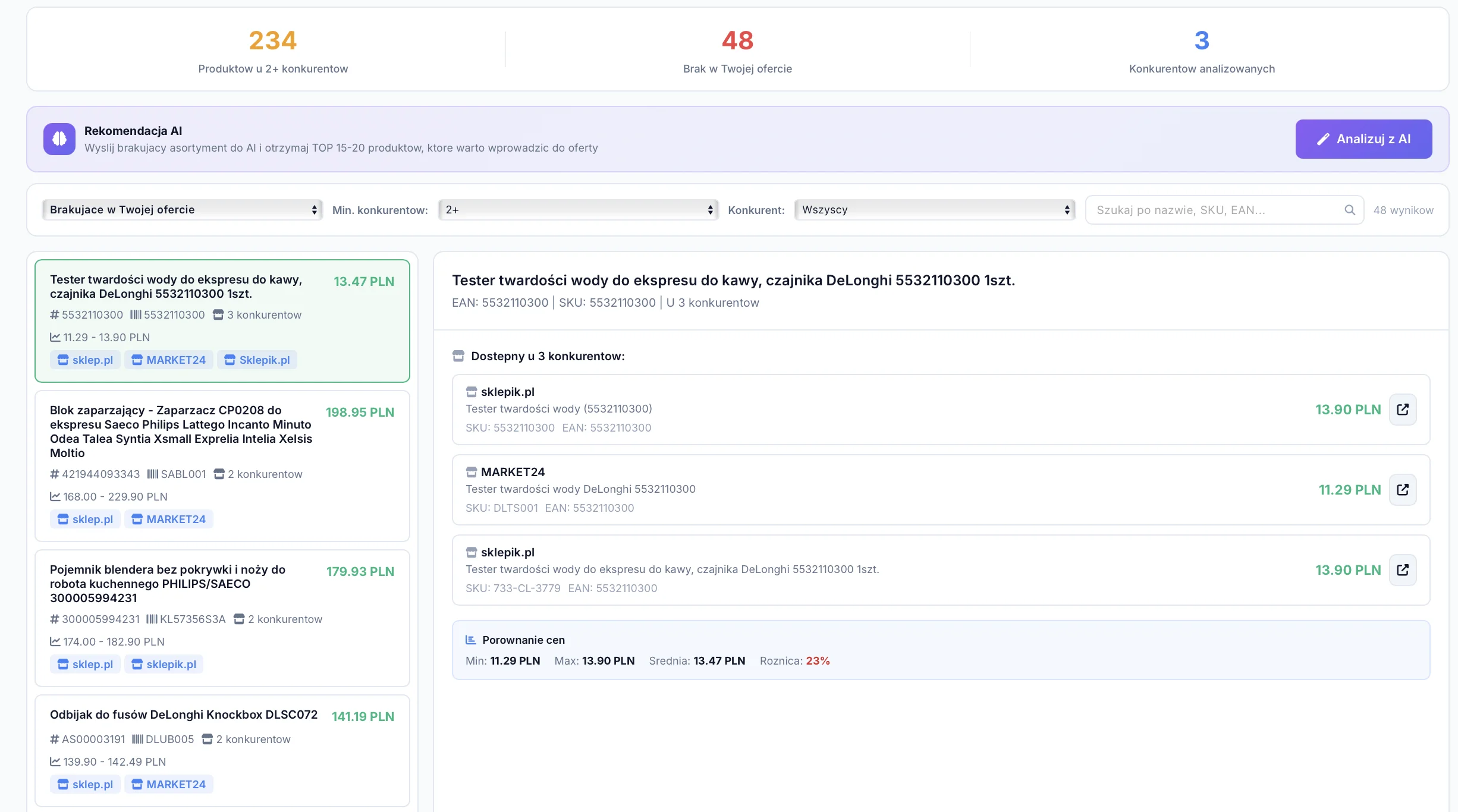Click sklepik.pl tag on Pojemnik blendera card
The width and height of the screenshot is (1458, 812).
click(164, 665)
